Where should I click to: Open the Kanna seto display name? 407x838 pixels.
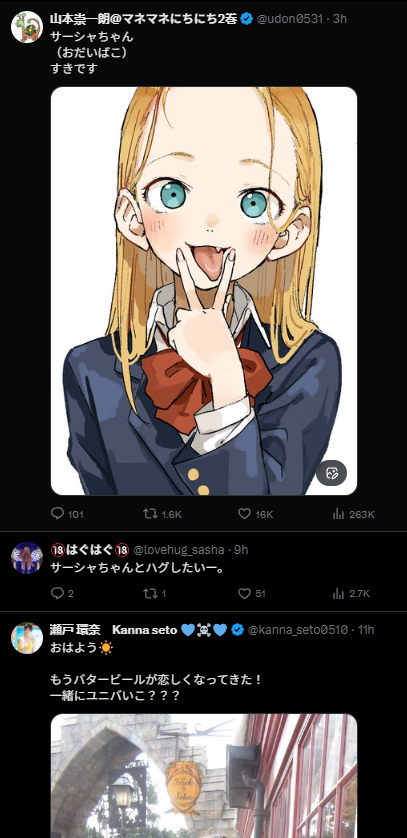coord(144,630)
